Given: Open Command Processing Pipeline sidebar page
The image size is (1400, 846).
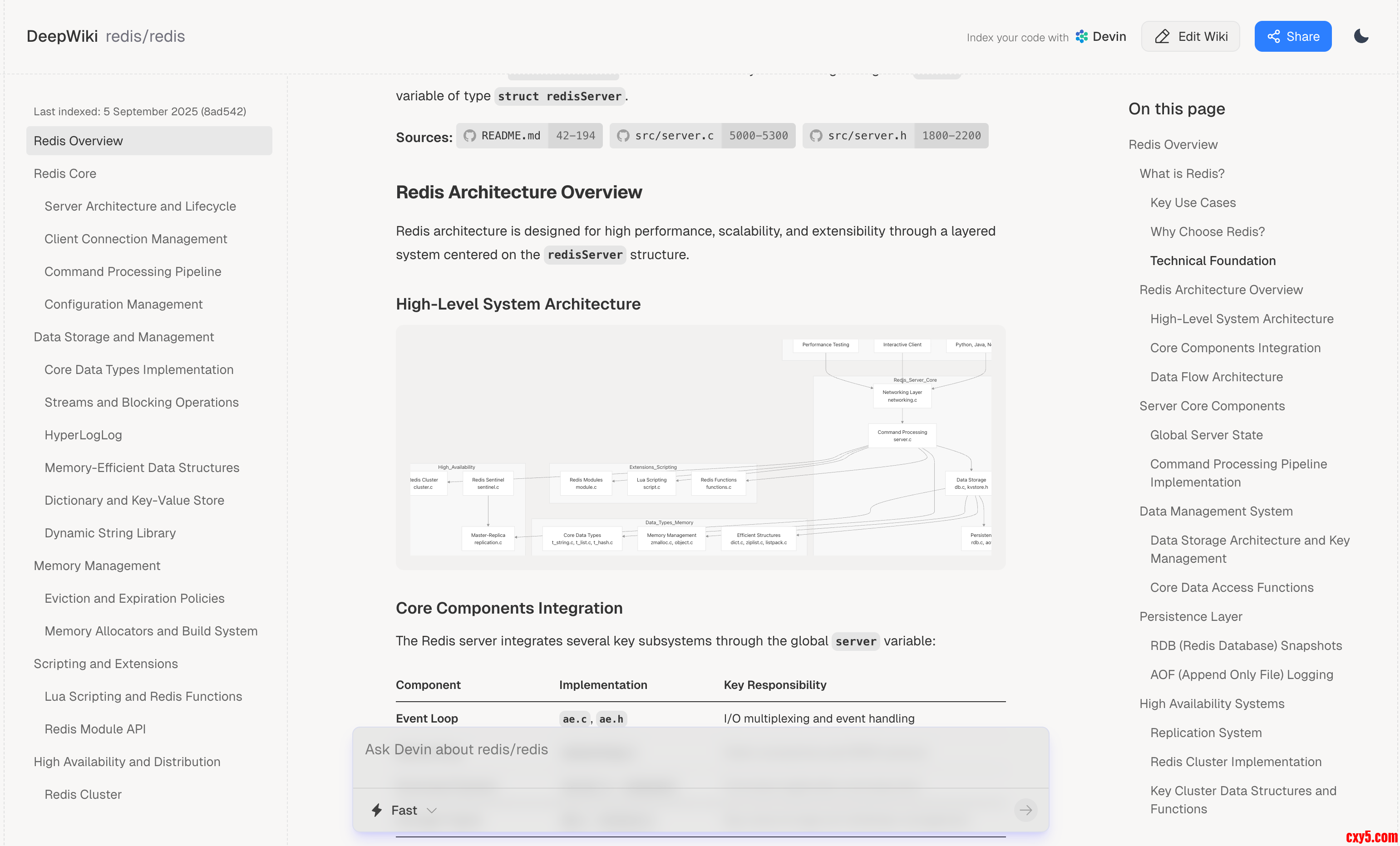Looking at the screenshot, I should click(133, 271).
